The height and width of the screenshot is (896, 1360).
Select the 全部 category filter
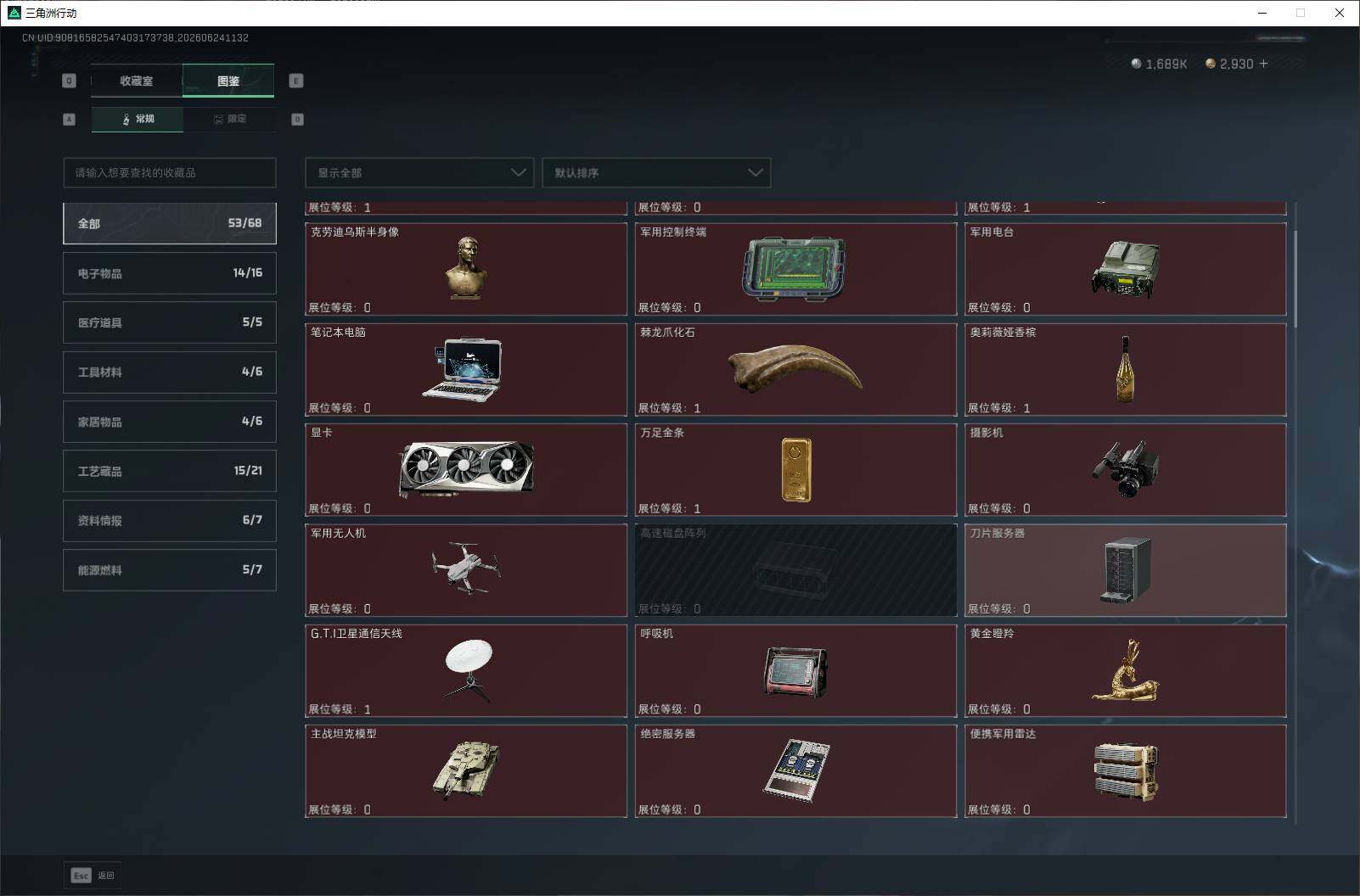[170, 223]
